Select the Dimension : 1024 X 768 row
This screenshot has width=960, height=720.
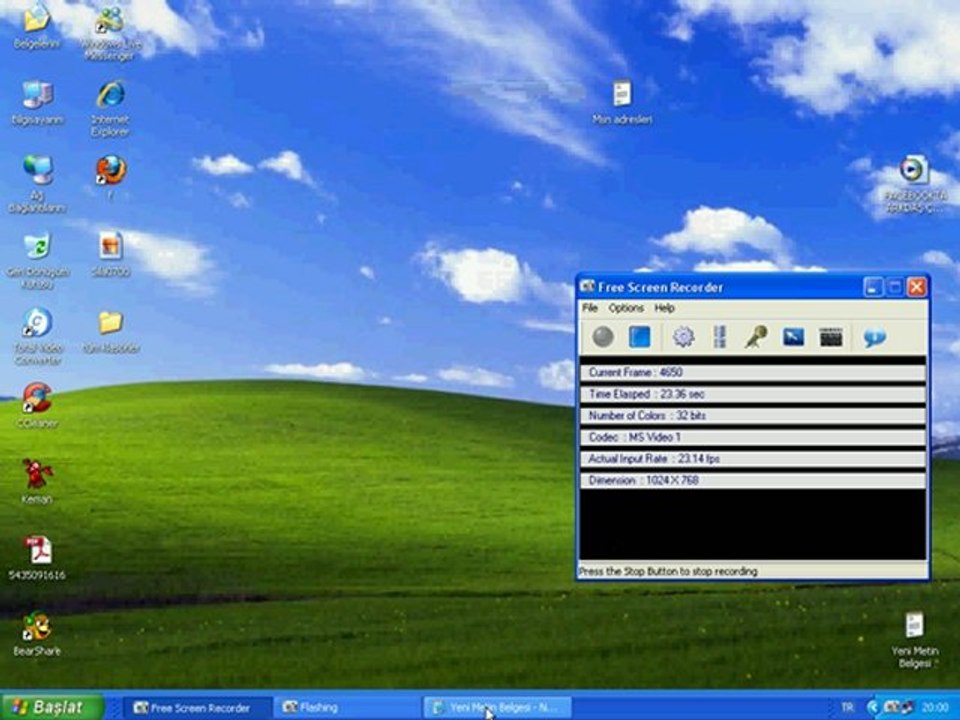752,480
